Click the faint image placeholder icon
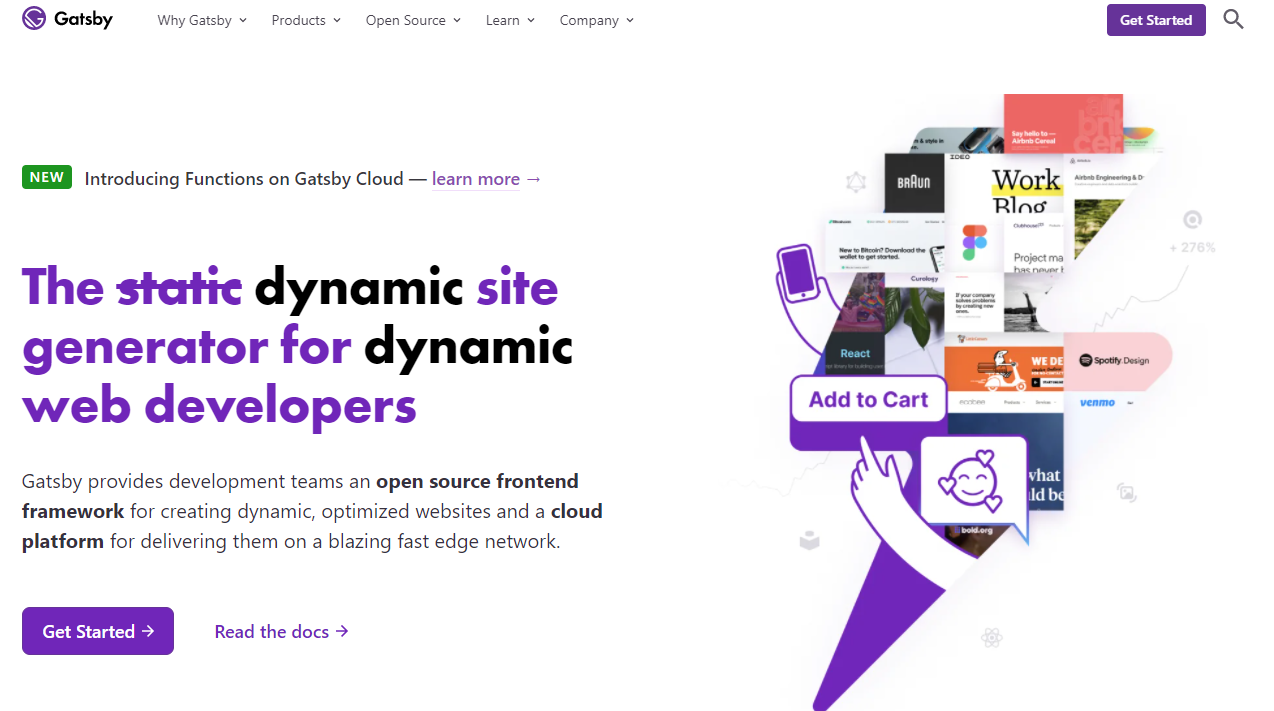Screen dimensions: 1274x711 pyautogui.click(x=1126, y=492)
